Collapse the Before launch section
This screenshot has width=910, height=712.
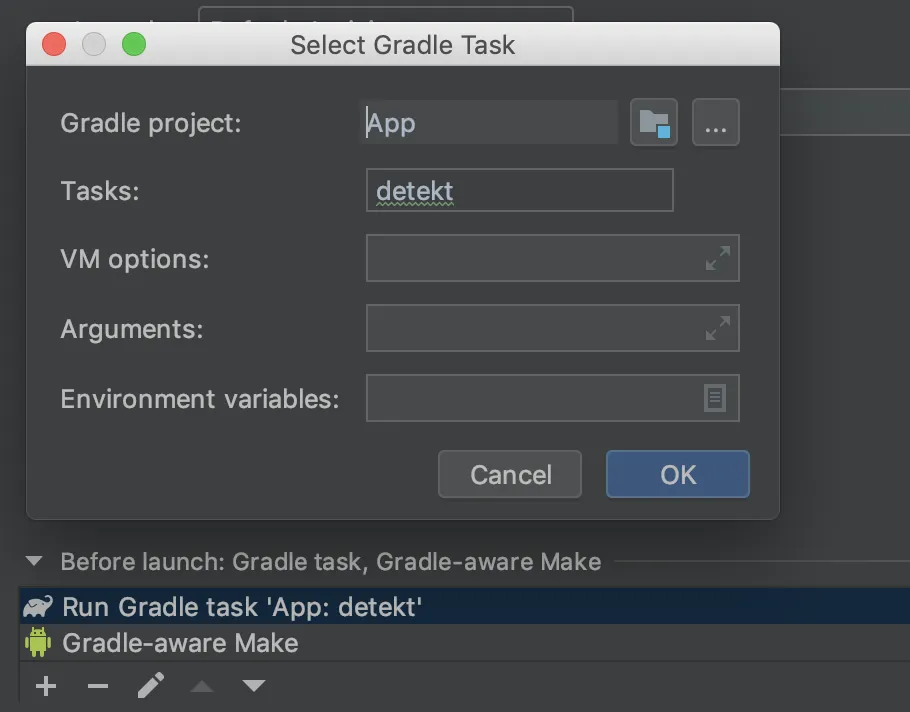[x=35, y=562]
